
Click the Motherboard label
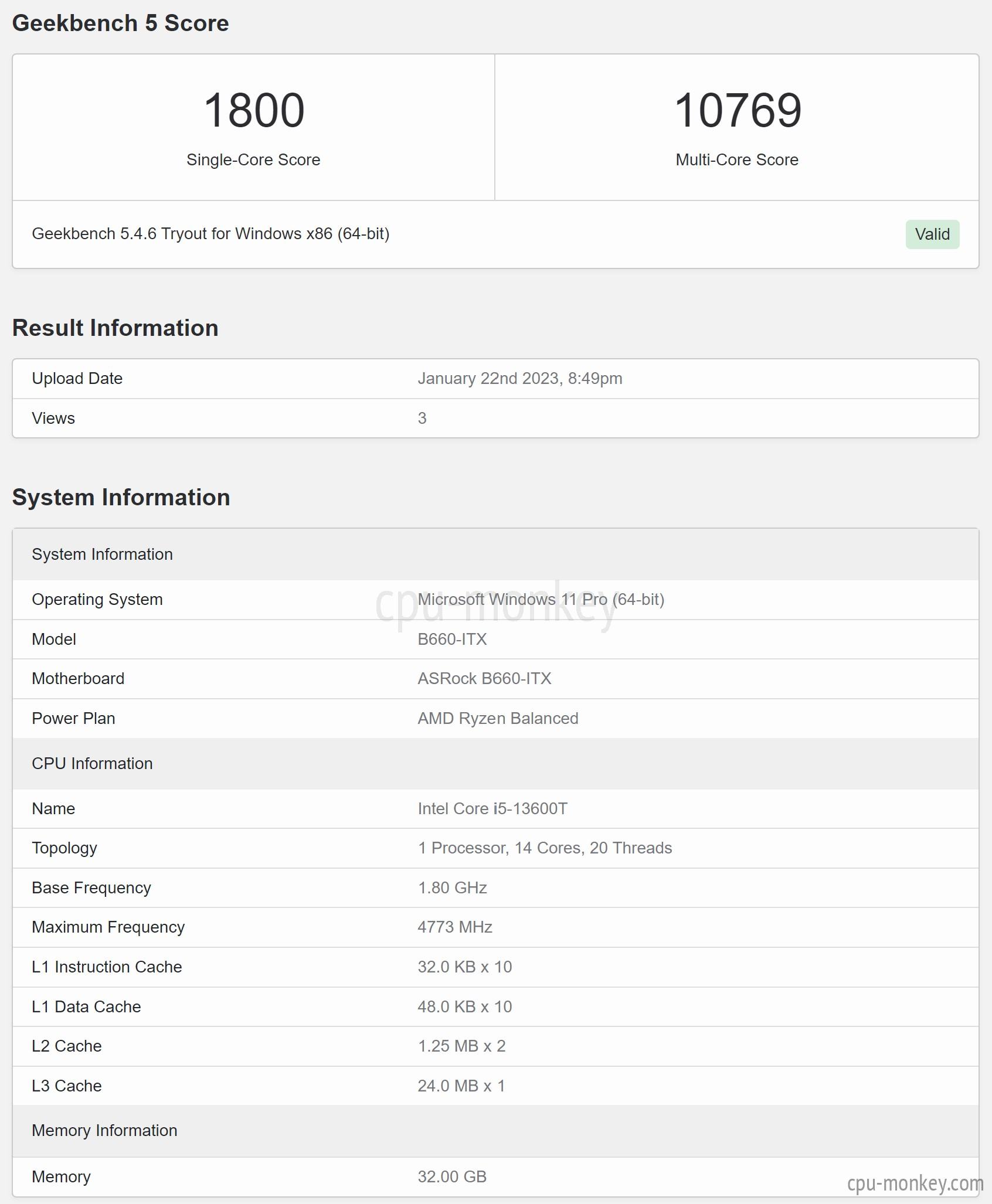tap(78, 679)
